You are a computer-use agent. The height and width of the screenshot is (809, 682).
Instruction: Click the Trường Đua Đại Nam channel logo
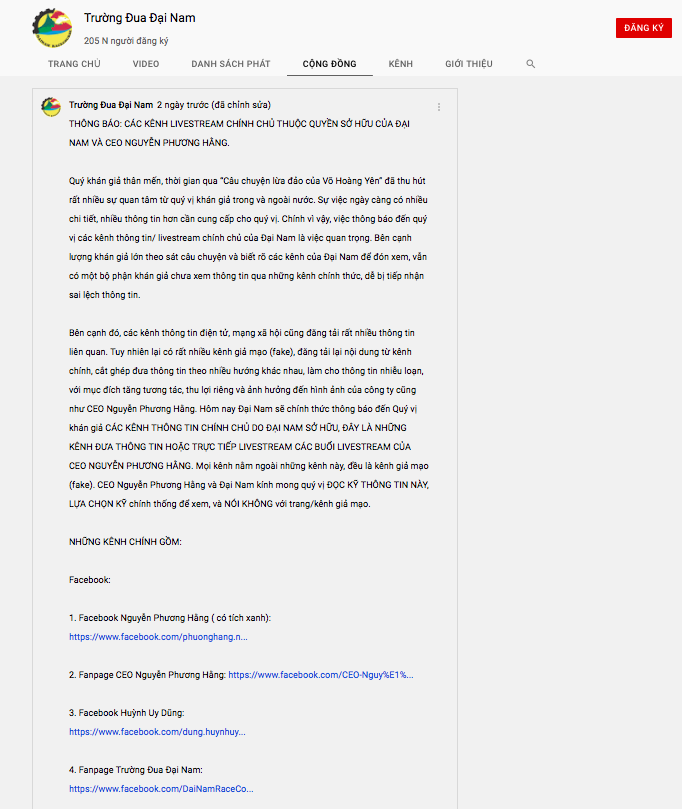pyautogui.click(x=52, y=28)
